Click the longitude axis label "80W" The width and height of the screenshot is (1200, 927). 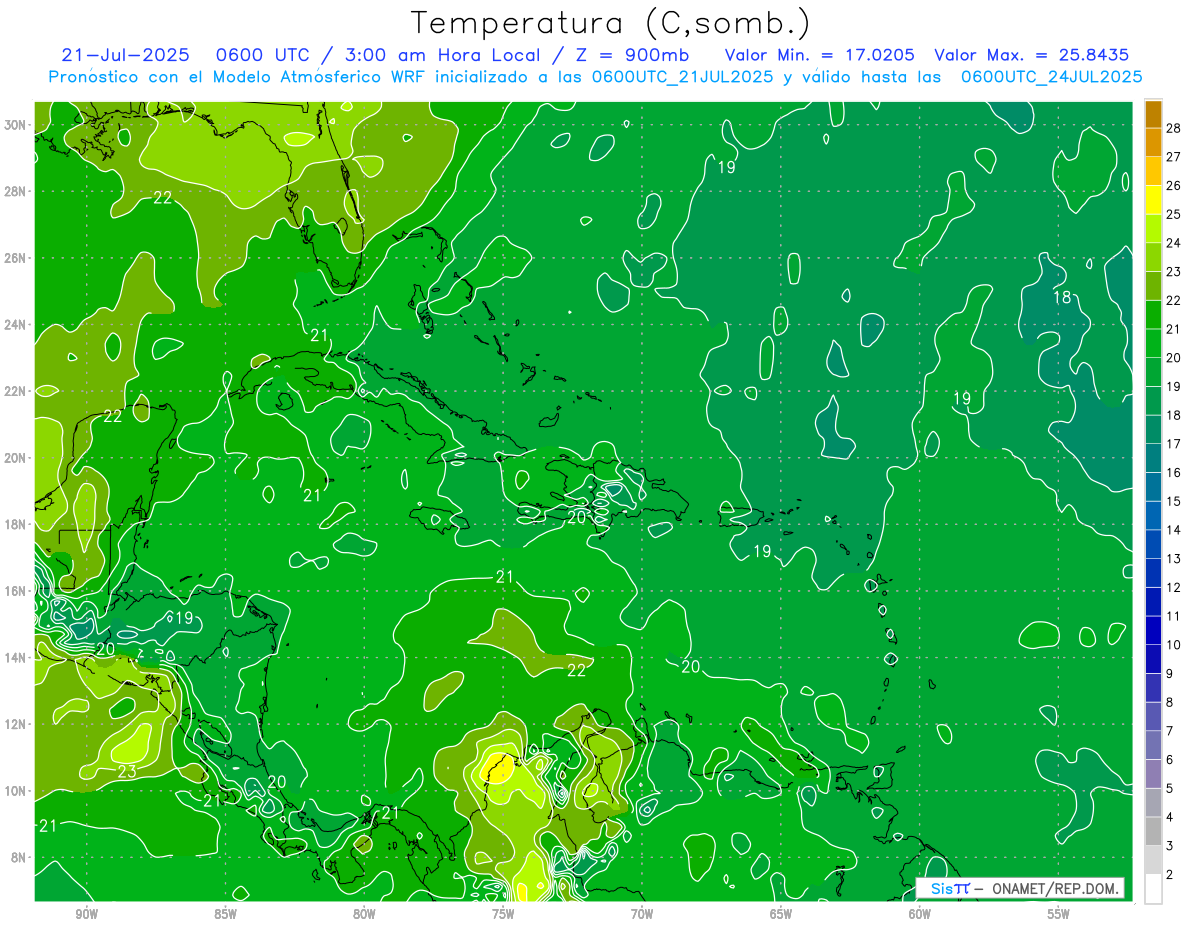(365, 913)
